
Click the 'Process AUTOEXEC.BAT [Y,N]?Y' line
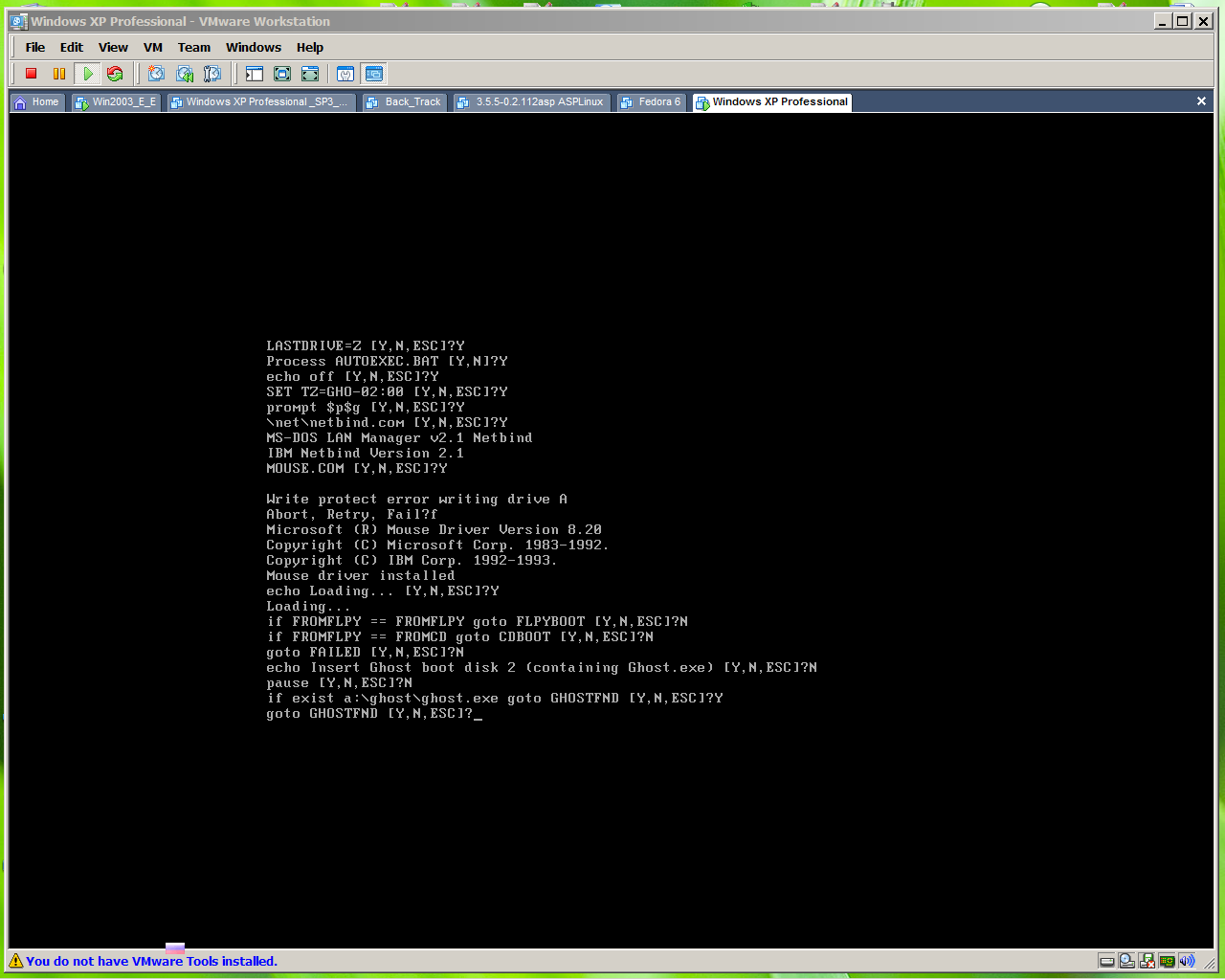pyautogui.click(x=387, y=362)
